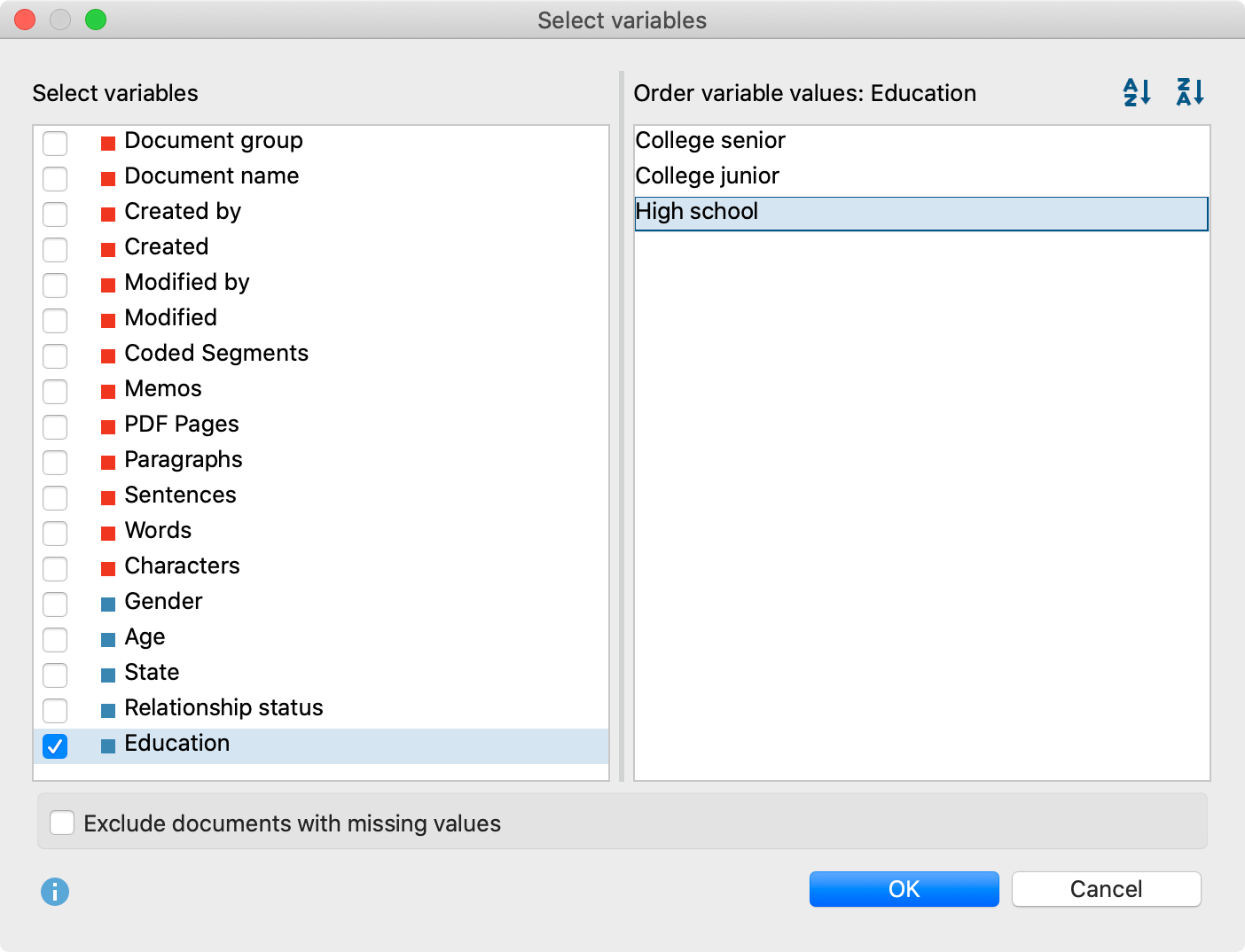Check the Relationship status checkbox
Viewport: 1245px width, 952px height.
[x=55, y=710]
